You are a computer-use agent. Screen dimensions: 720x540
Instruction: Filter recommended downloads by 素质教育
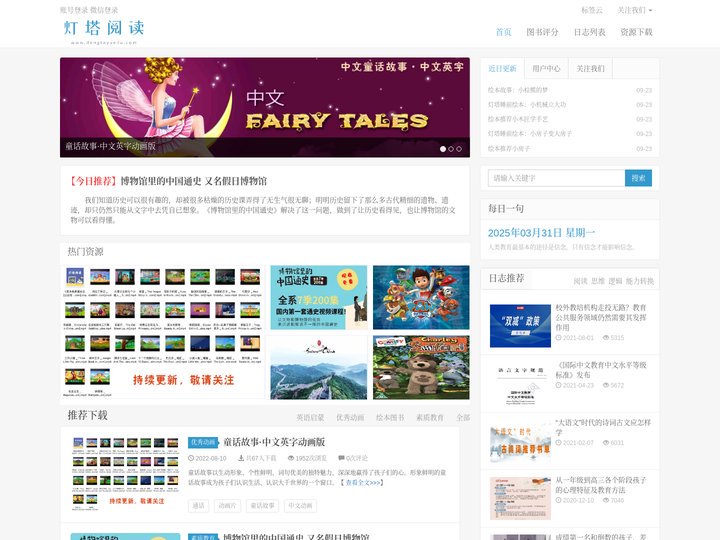coord(430,417)
